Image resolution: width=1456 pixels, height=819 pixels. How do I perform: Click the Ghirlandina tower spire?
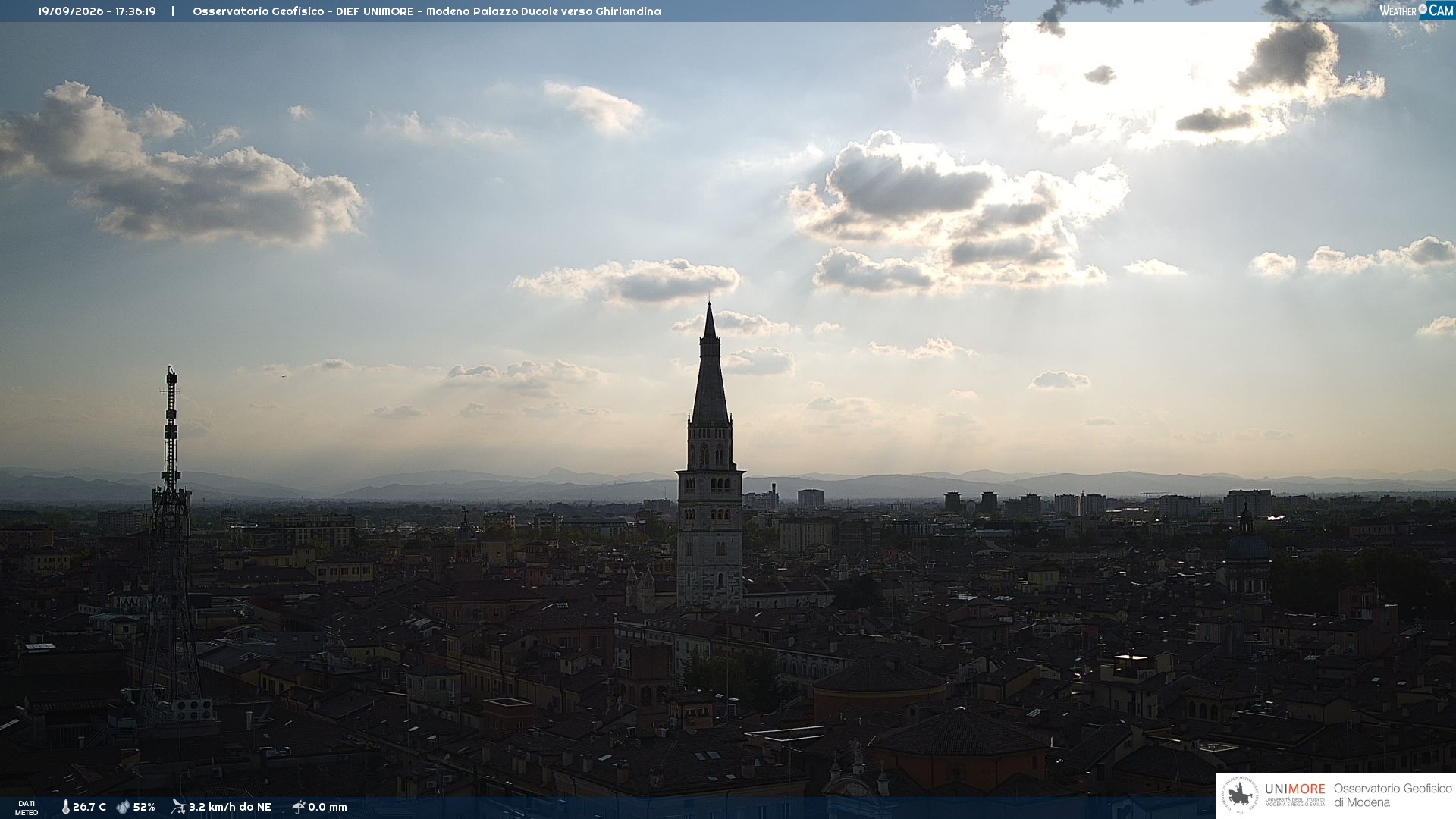point(710,364)
